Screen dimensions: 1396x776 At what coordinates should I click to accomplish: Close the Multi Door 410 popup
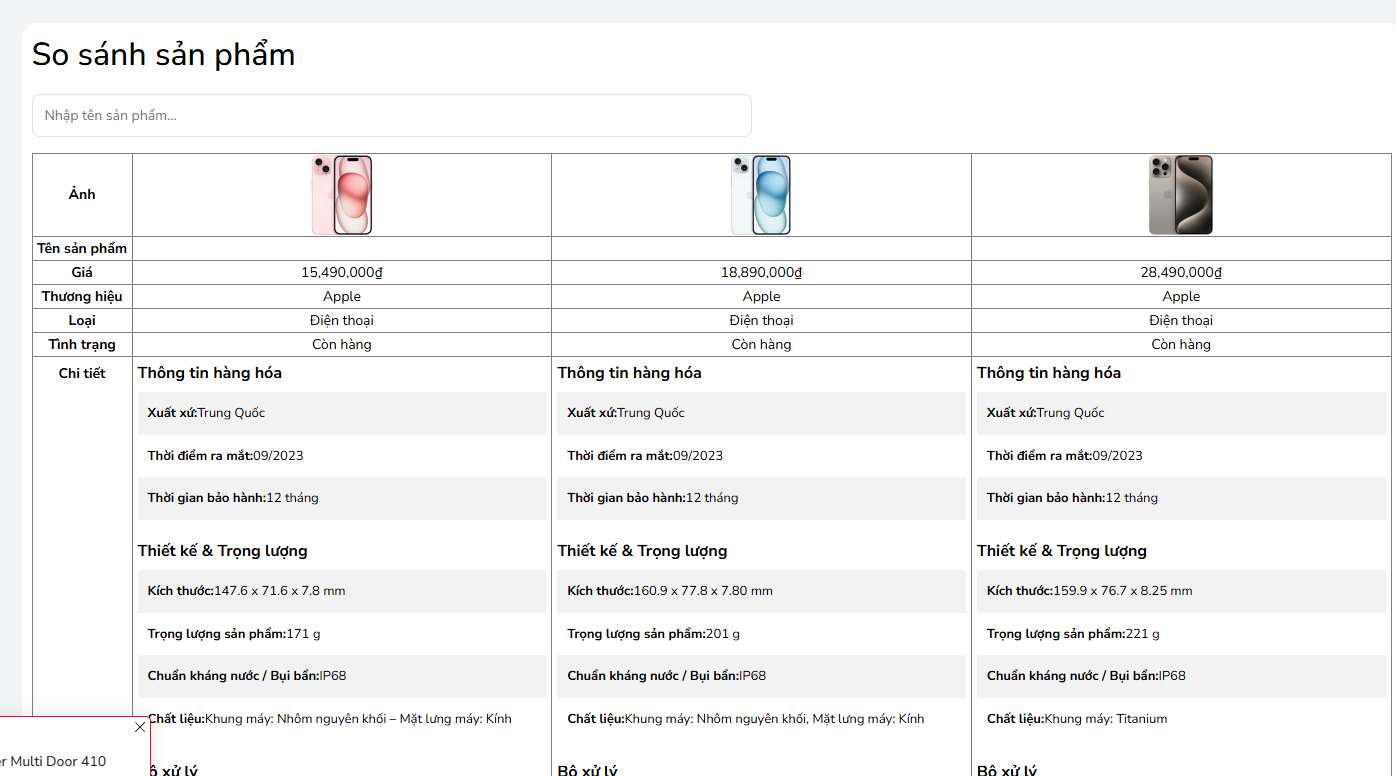click(x=140, y=727)
